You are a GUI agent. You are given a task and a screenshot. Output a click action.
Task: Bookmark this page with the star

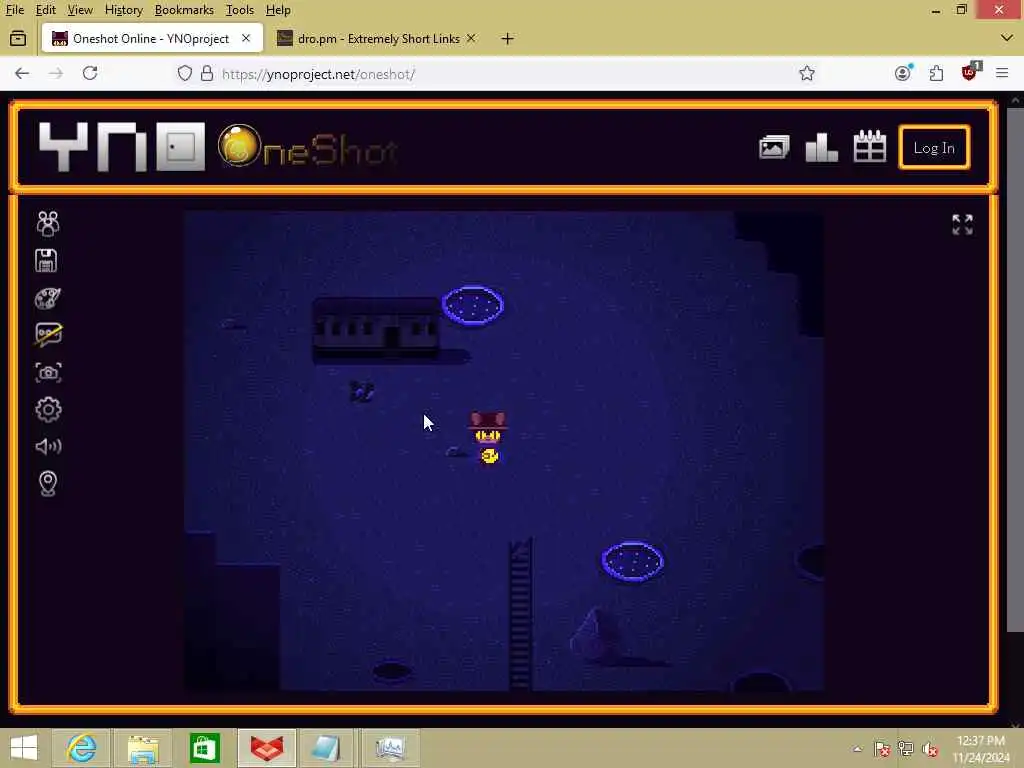point(807,73)
